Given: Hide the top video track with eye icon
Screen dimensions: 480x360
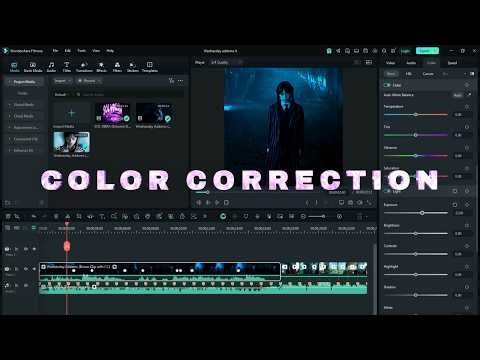Looking at the screenshot, I should (x=34, y=249).
